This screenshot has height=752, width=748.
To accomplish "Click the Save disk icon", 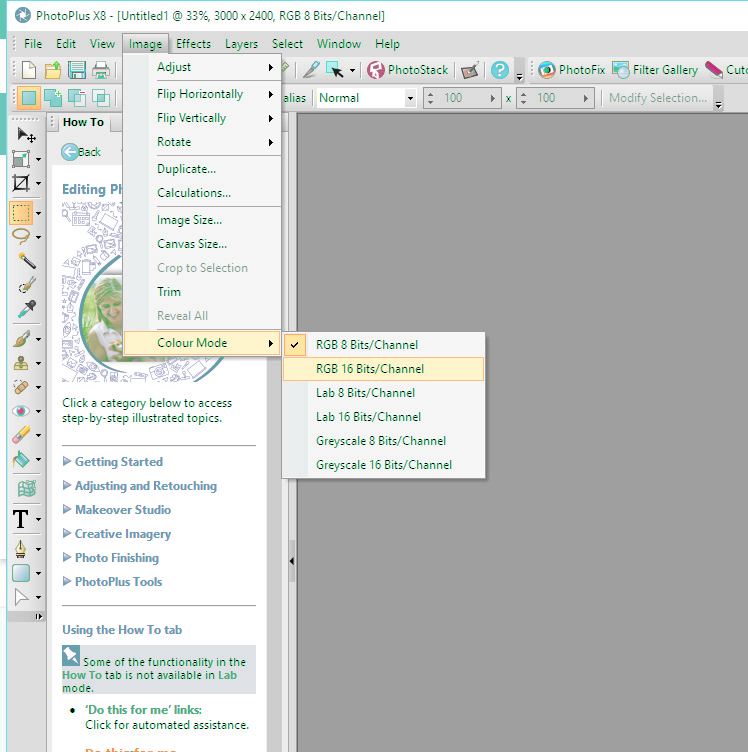I will 77,70.
